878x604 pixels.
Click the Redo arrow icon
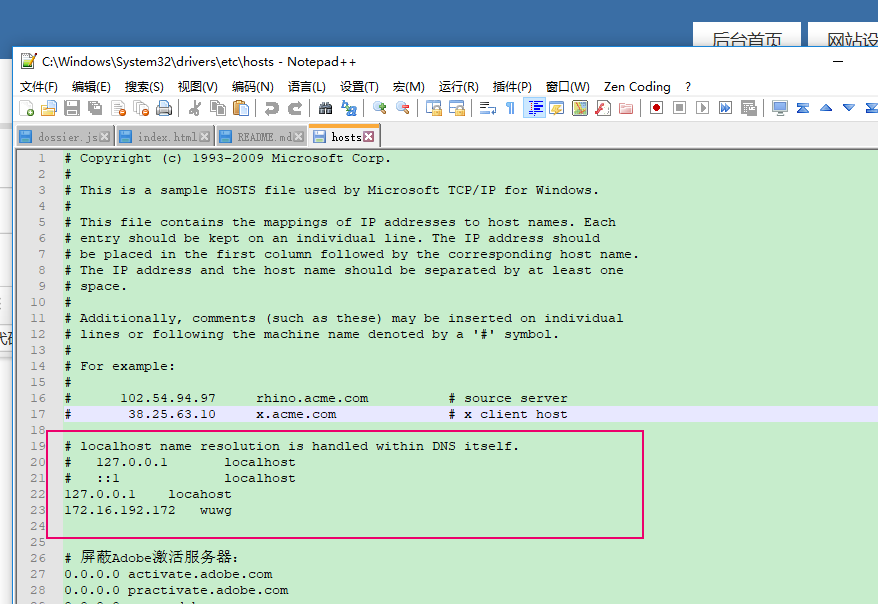[x=295, y=108]
